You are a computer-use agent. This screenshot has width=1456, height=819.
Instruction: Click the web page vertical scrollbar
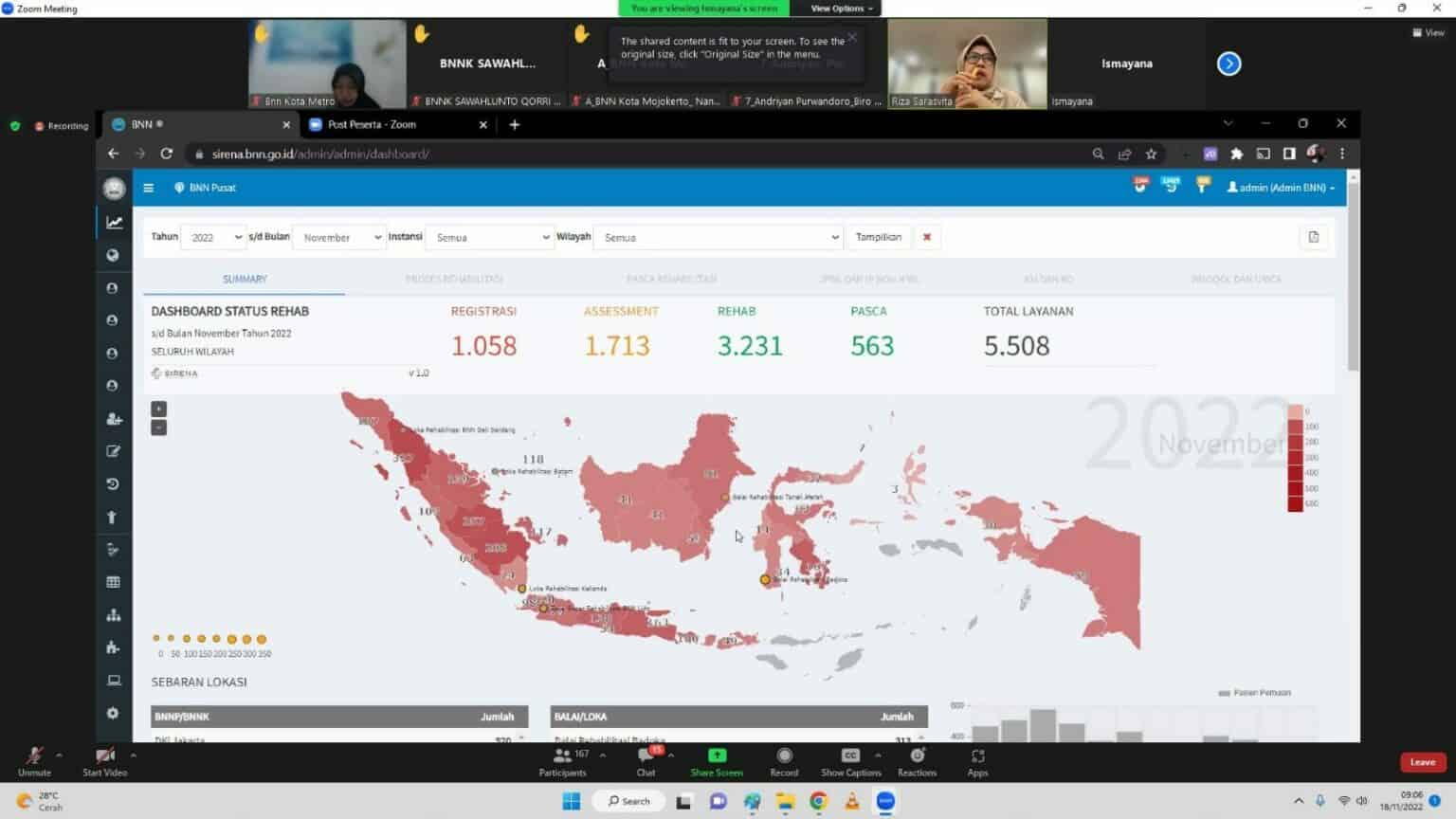tap(1353, 275)
